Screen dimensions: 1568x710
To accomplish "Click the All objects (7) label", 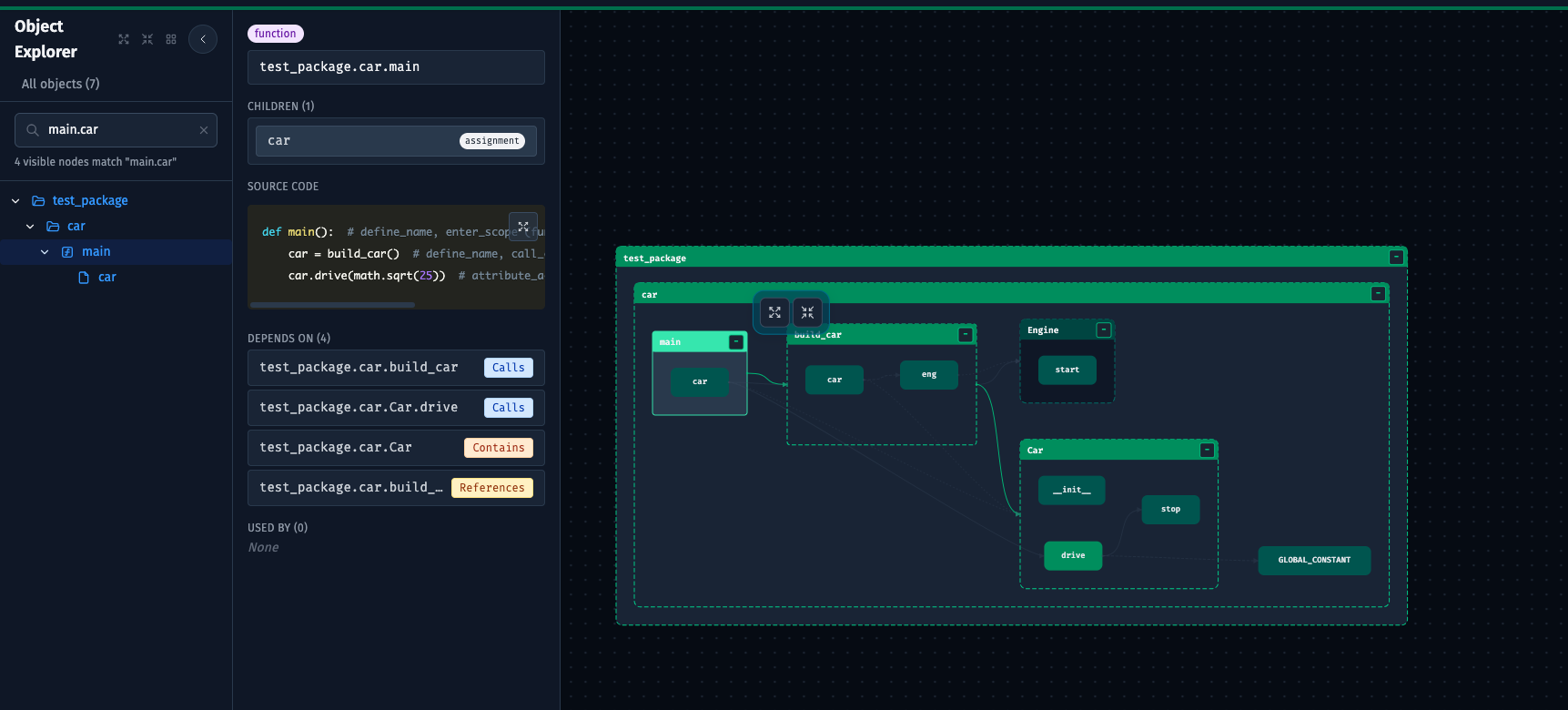I will [61, 84].
